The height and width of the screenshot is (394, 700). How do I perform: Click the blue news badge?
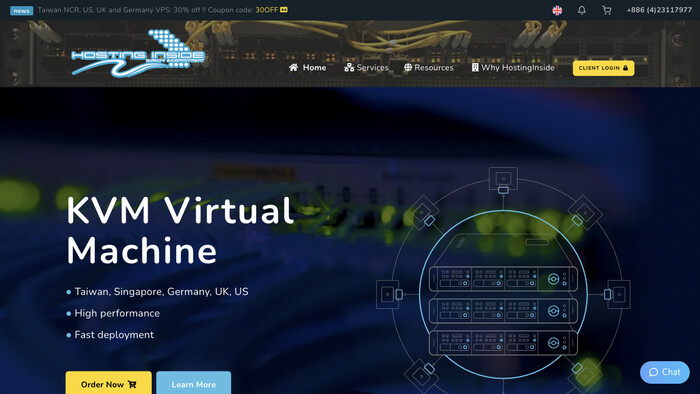(21, 11)
